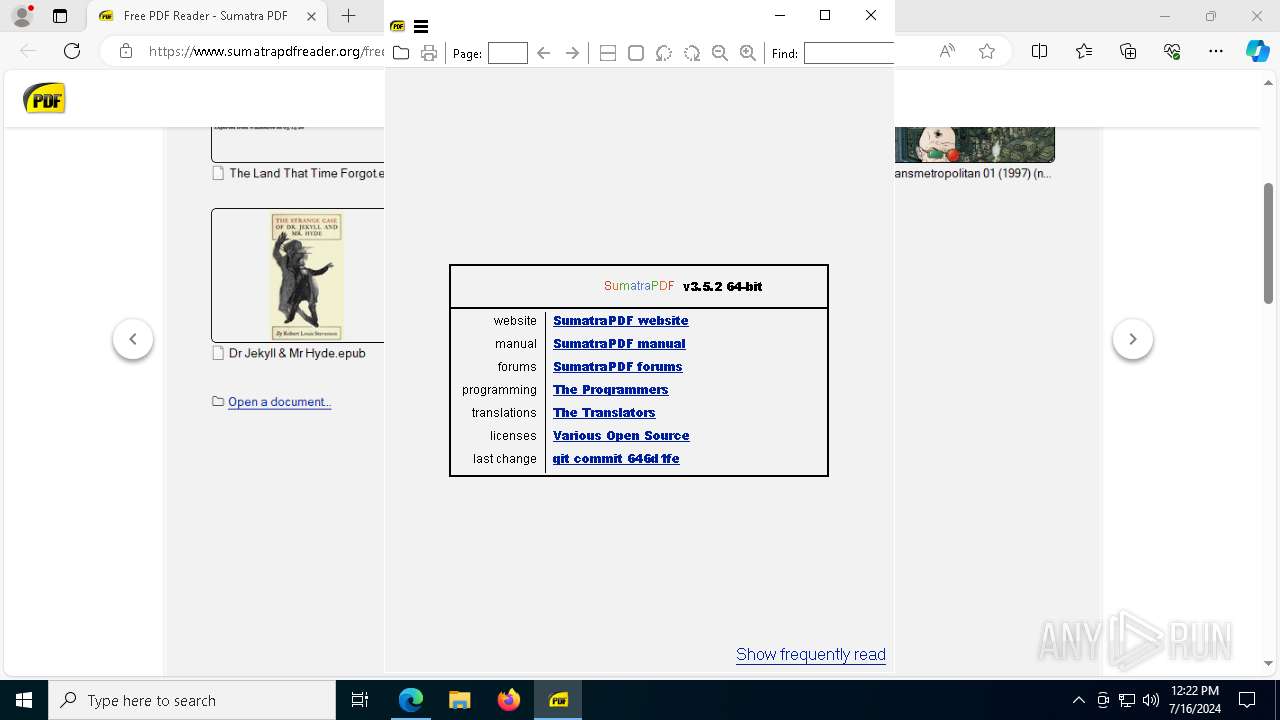The width and height of the screenshot is (1280, 720).
Task: Show hidden tray icons chevron
Action: [x=1079, y=701]
